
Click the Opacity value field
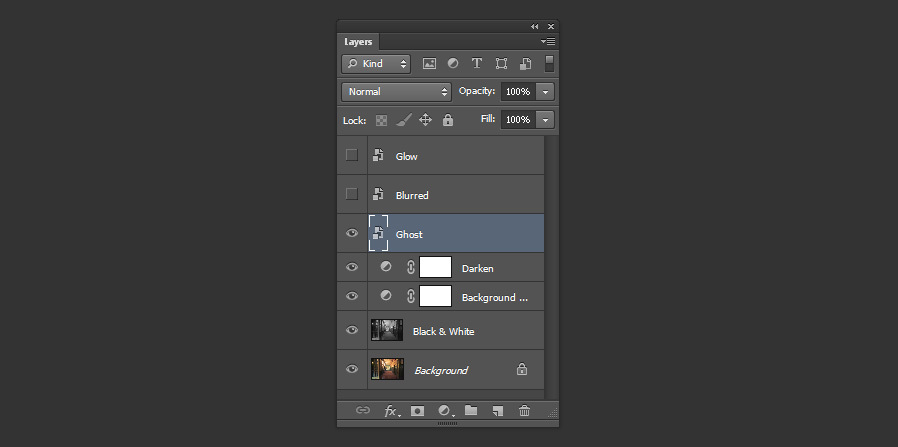point(518,92)
